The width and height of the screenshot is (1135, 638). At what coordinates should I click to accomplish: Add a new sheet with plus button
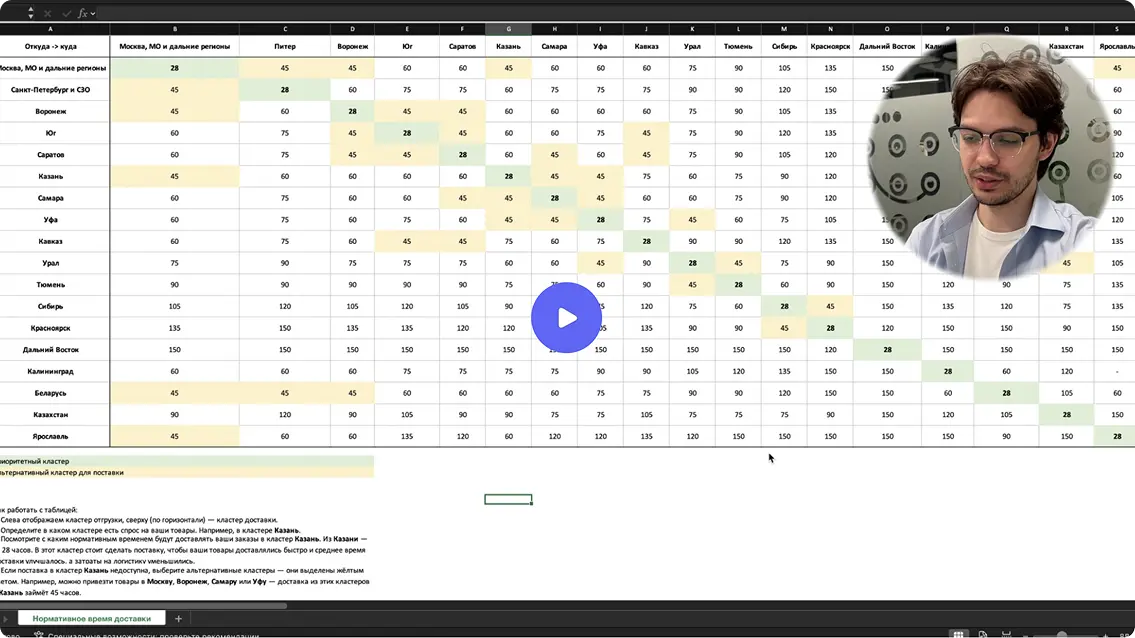point(178,618)
